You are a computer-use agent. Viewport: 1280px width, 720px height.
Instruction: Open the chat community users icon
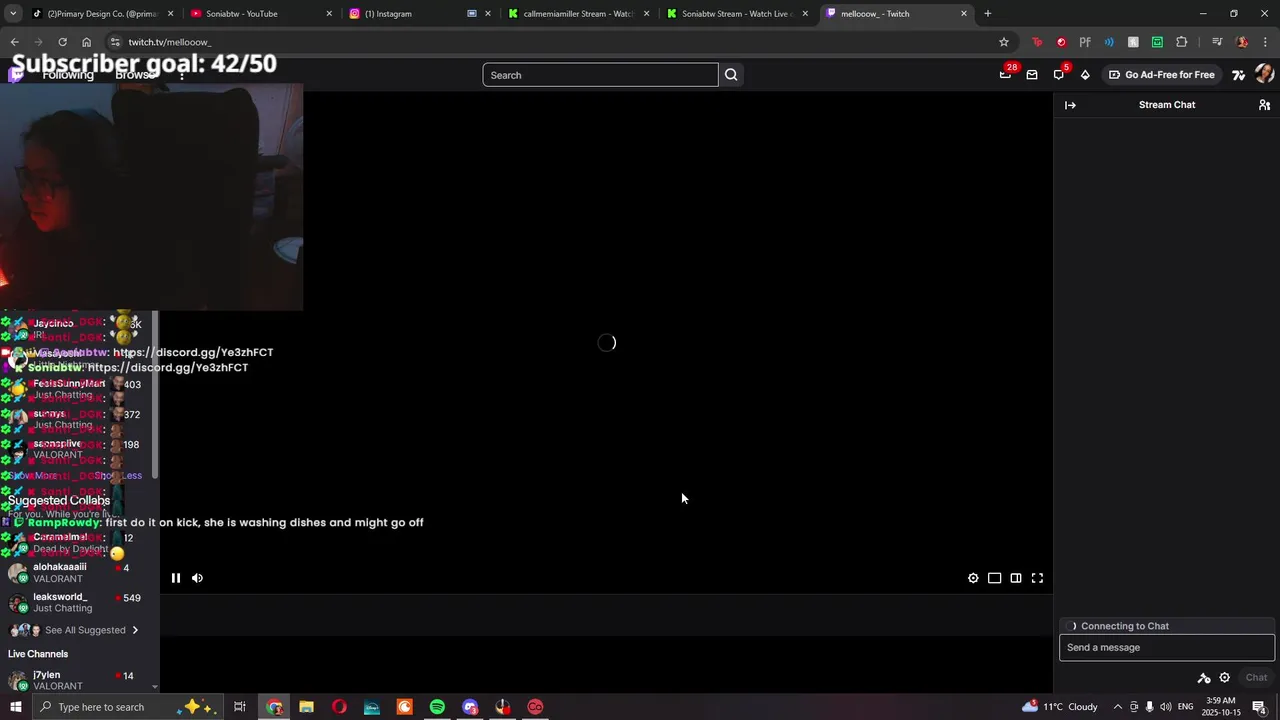pos(1264,105)
